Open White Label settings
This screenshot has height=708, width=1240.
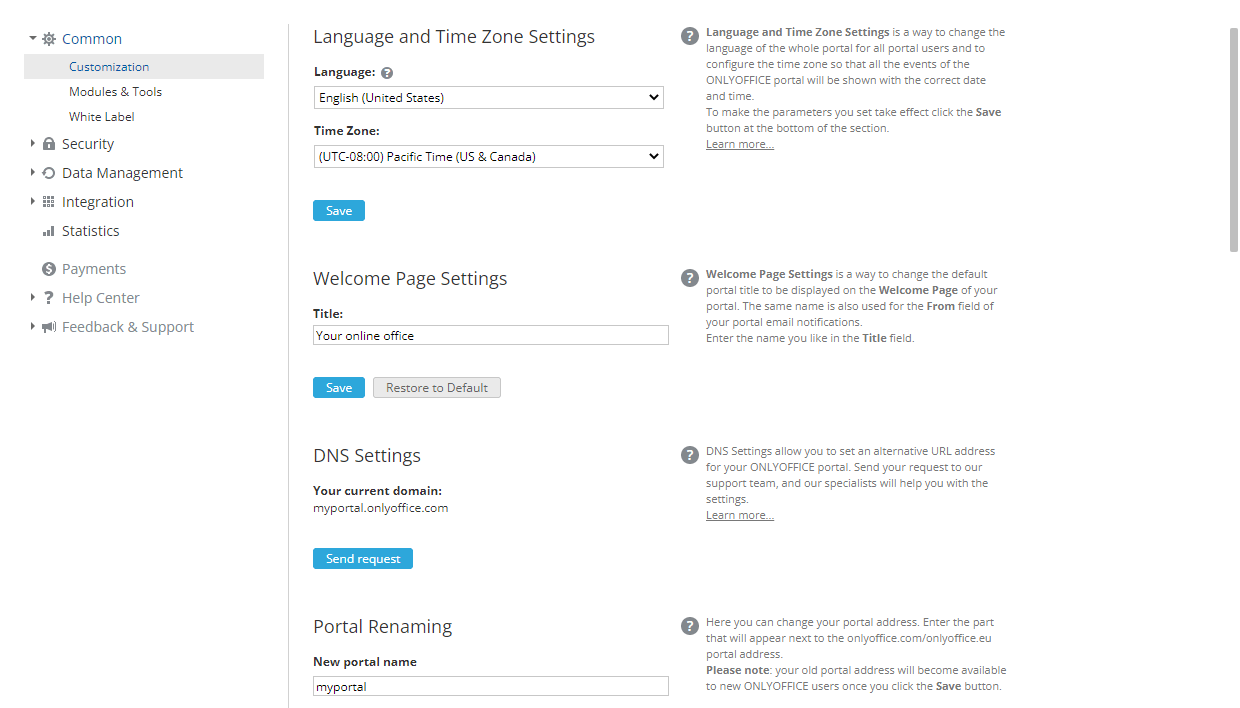[x=101, y=116]
